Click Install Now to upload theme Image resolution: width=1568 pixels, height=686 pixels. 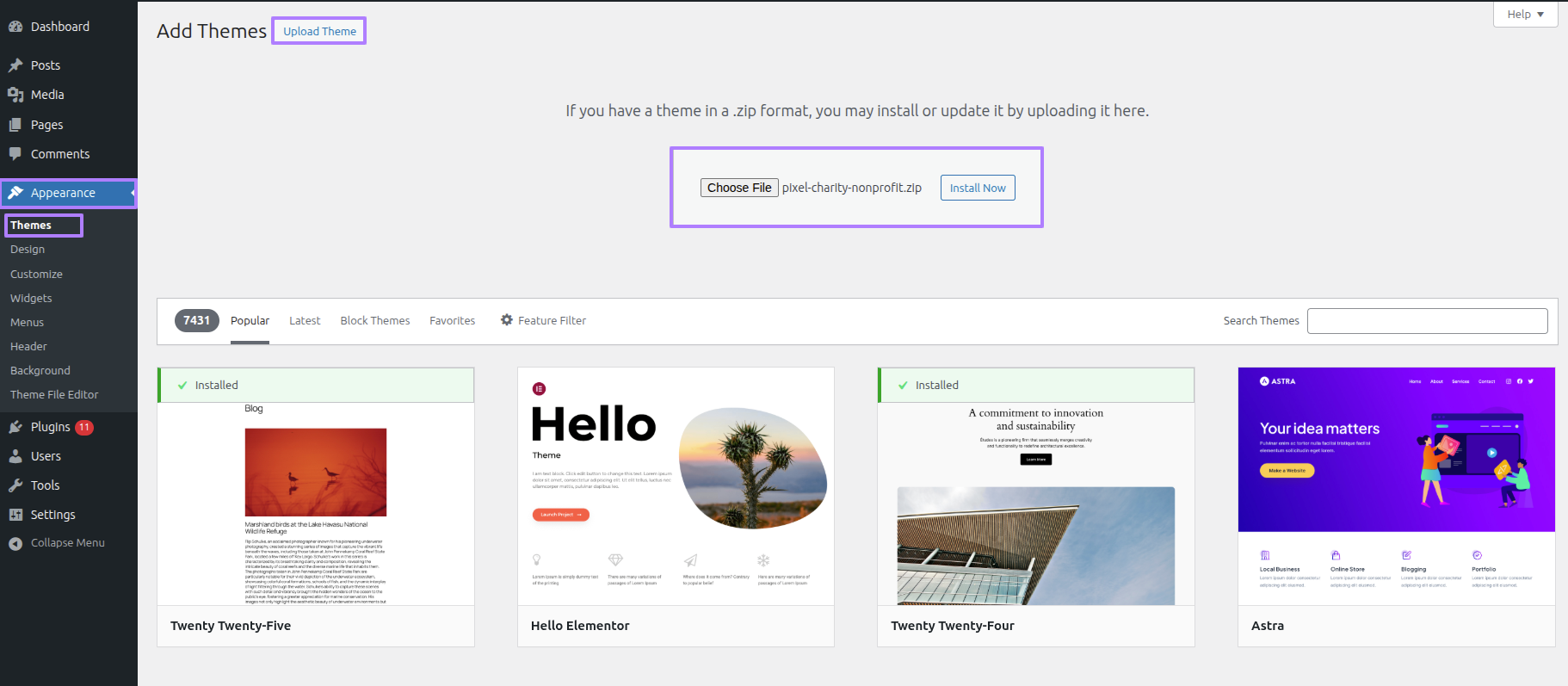click(x=978, y=188)
